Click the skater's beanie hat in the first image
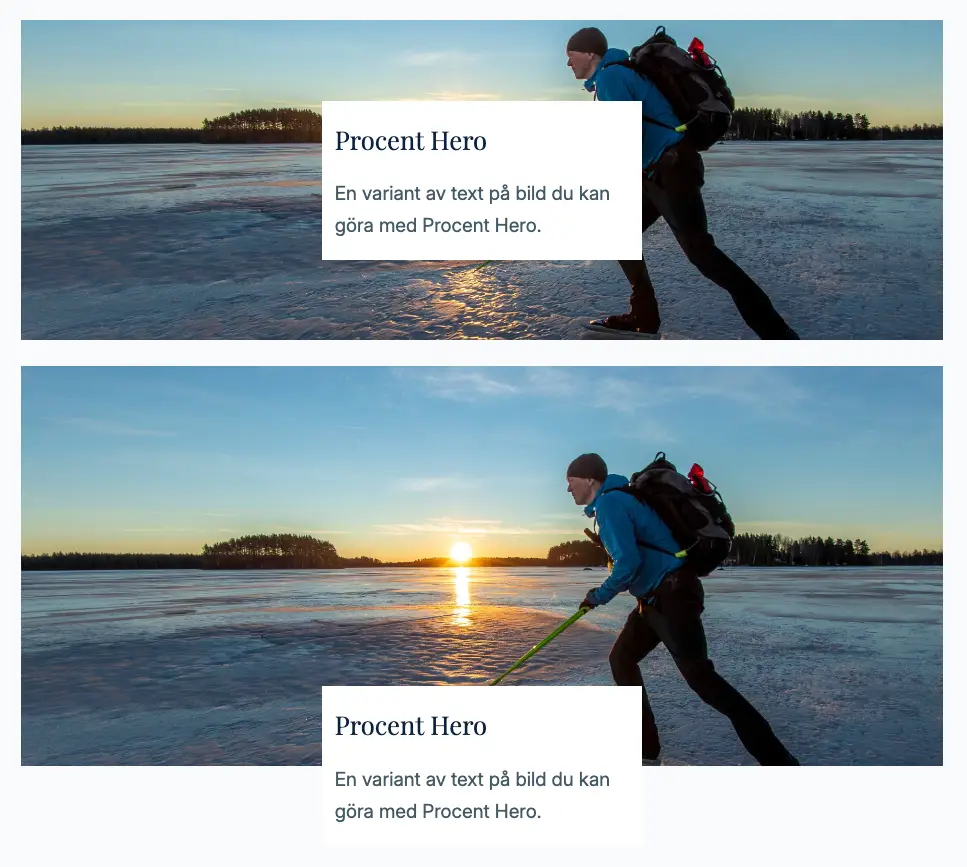This screenshot has width=967, height=867. (x=587, y=41)
